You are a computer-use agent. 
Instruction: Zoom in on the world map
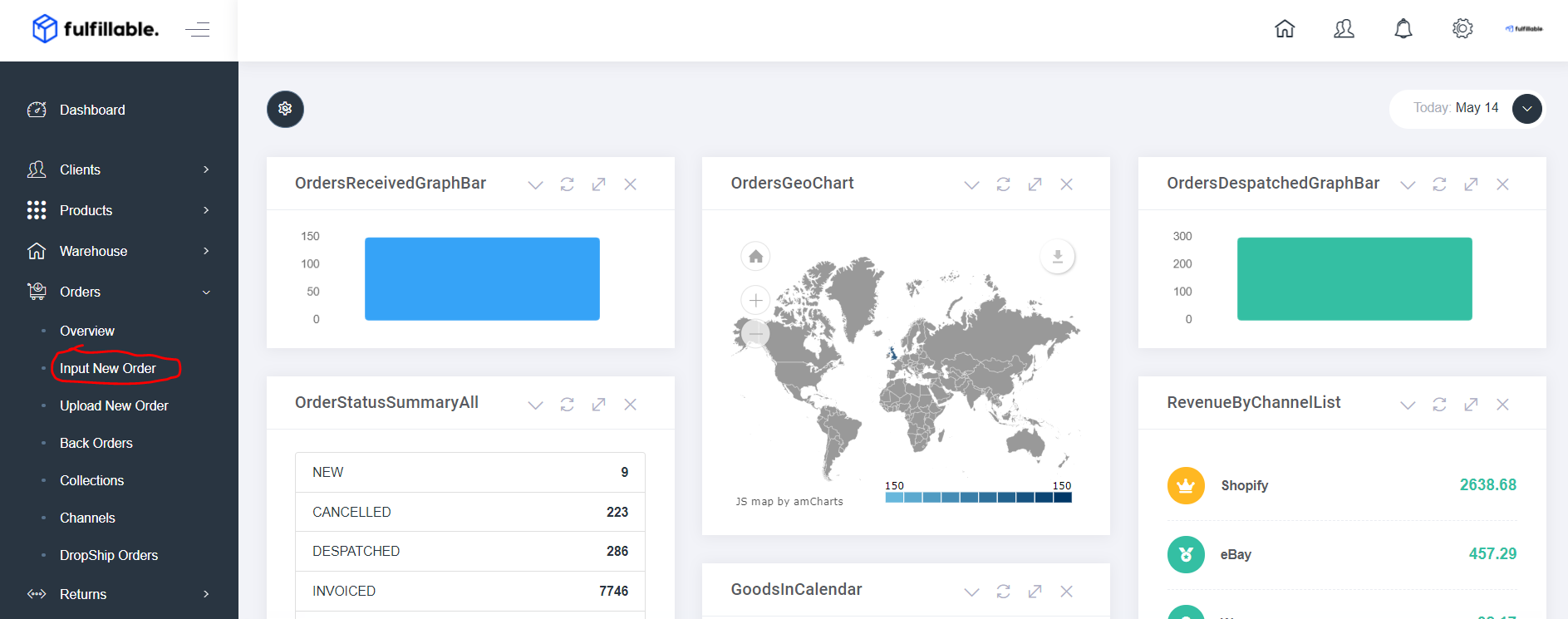click(755, 300)
